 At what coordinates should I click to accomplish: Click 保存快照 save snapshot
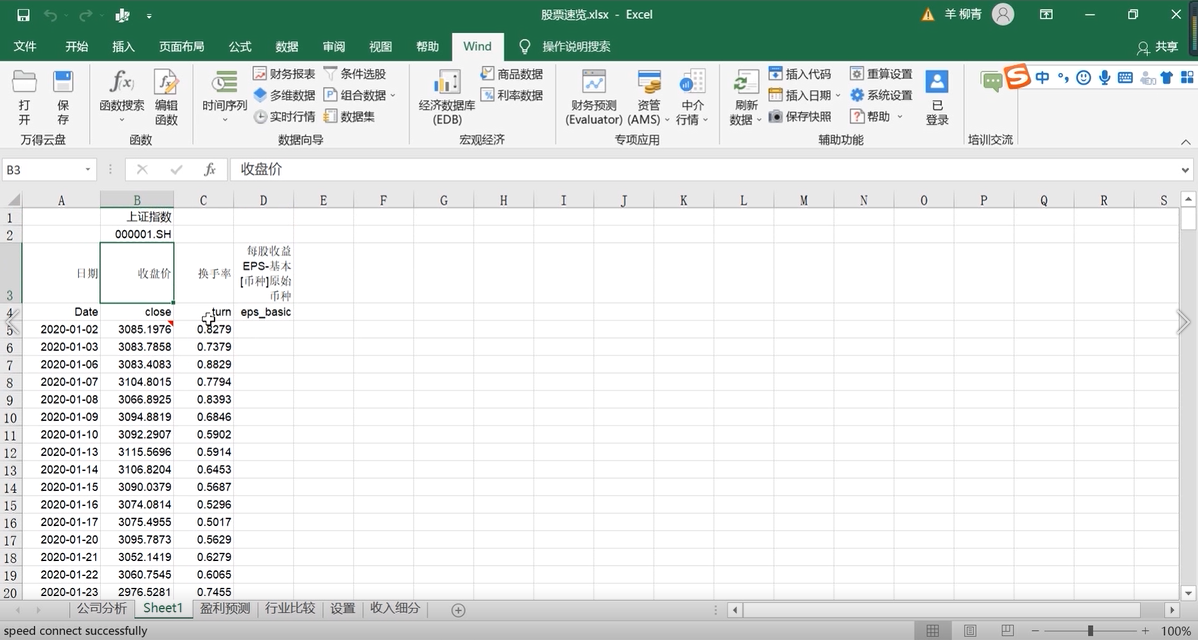click(x=799, y=117)
